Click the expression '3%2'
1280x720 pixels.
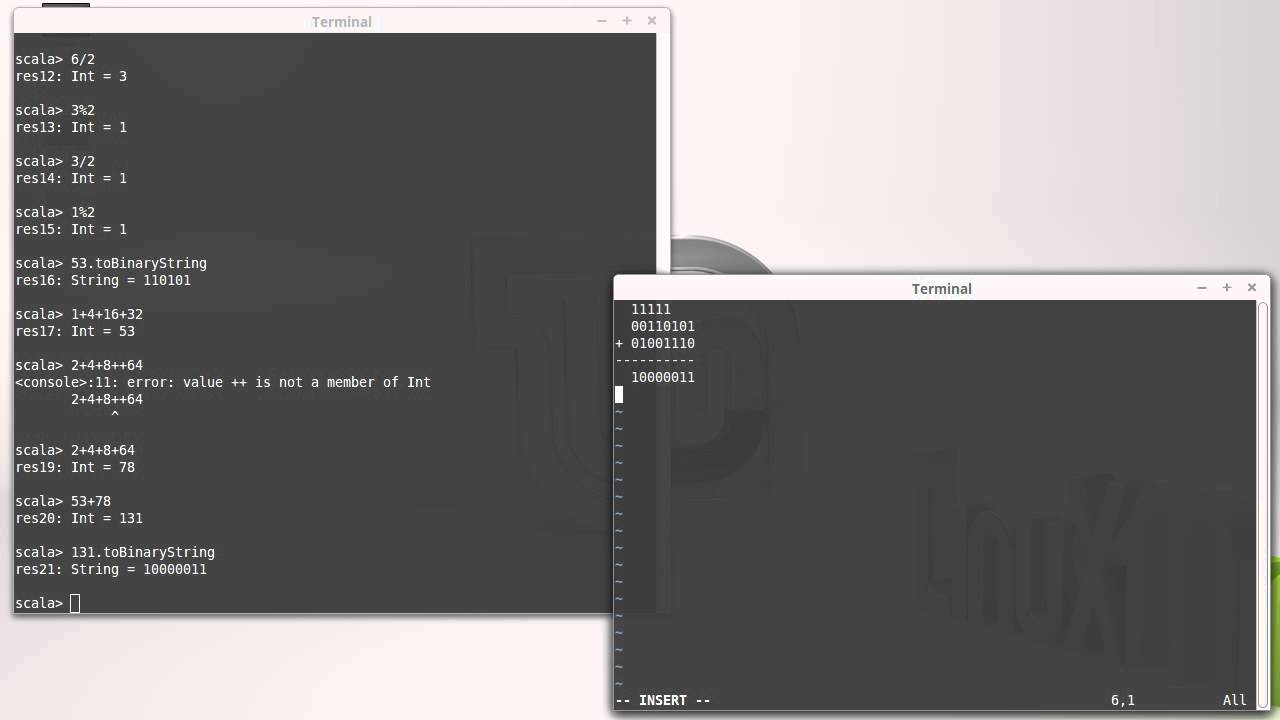click(x=83, y=110)
